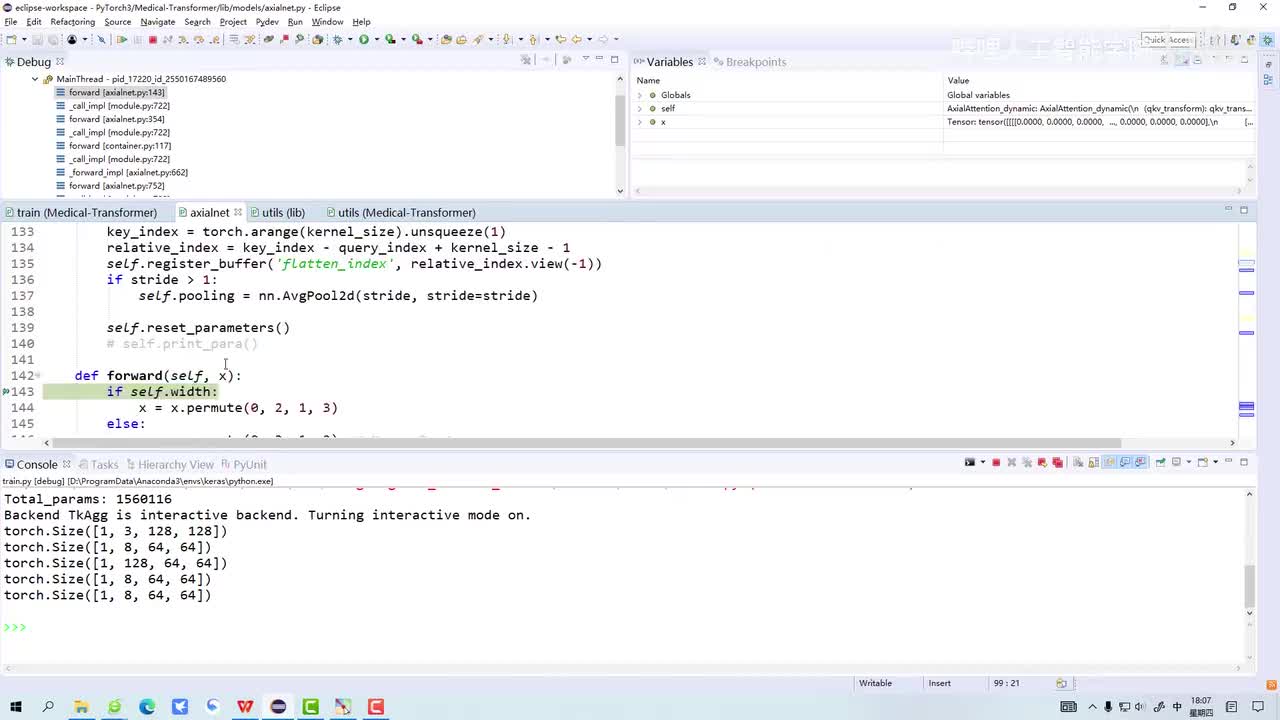
Task: Expand the self variable row
Action: 640,108
